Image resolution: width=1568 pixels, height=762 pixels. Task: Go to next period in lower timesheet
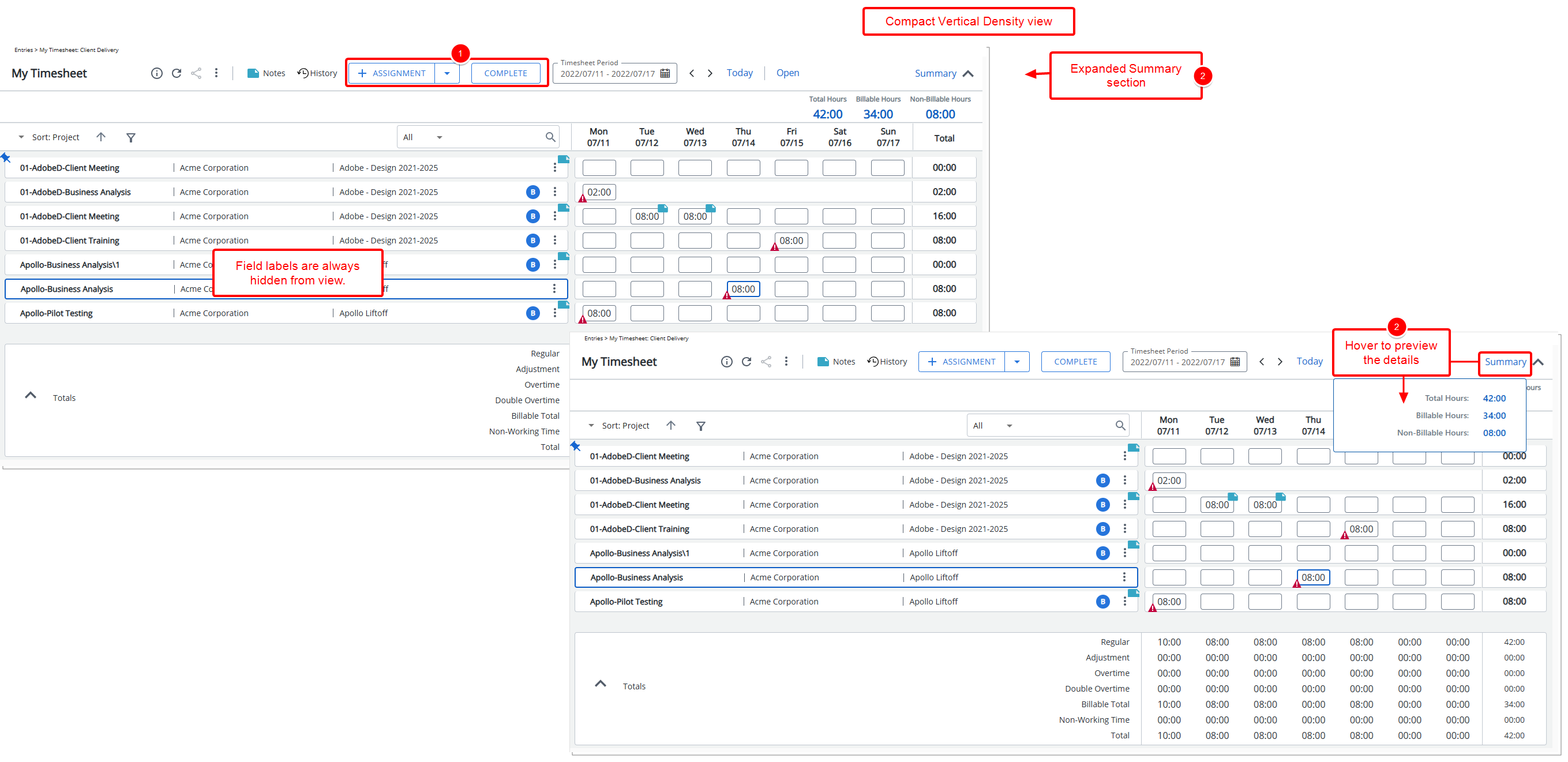(1280, 362)
